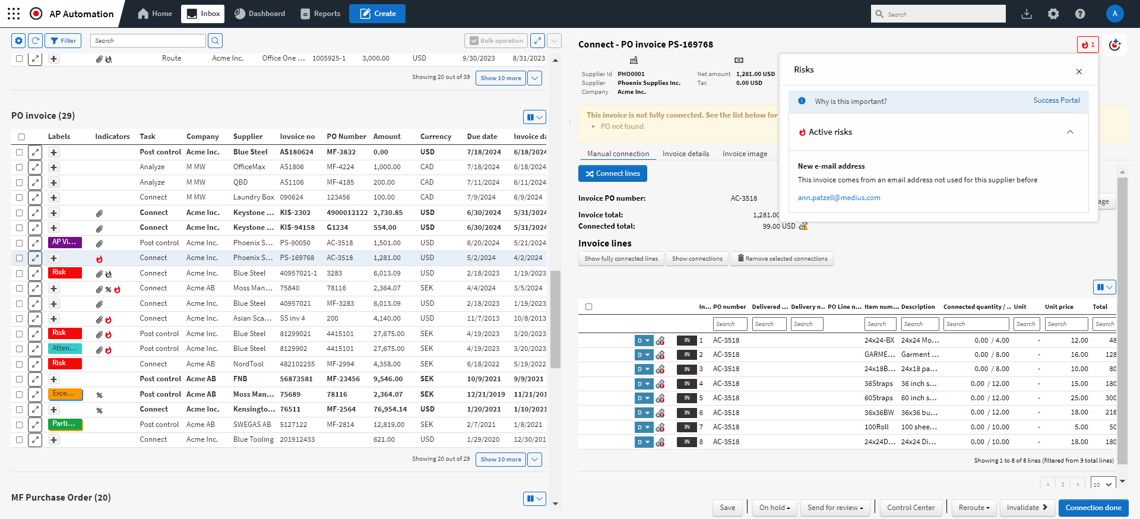
Task: Open invoice 56873581 row expand icon
Action: pos(35,379)
